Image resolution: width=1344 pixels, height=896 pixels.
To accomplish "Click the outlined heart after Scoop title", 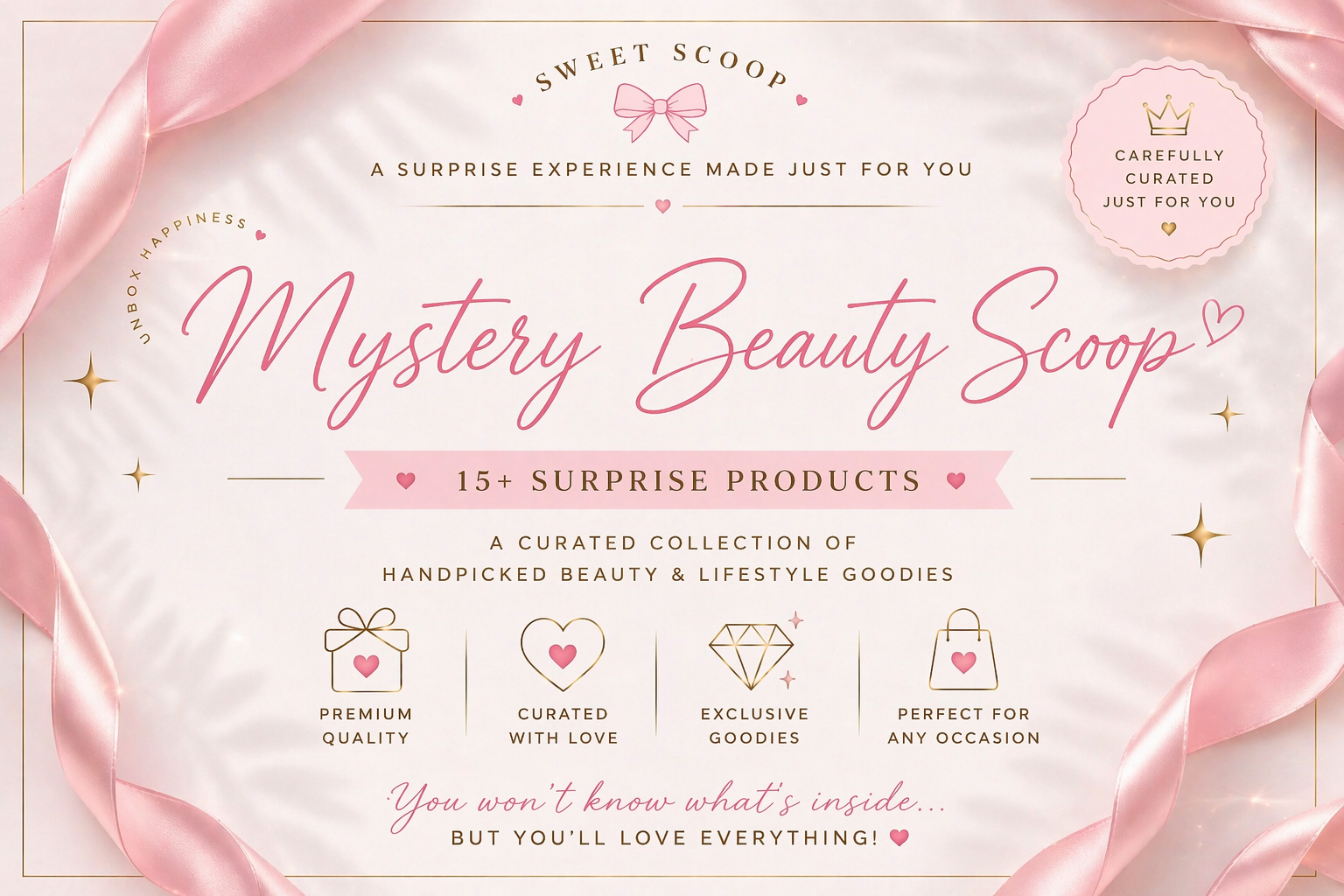I will point(1224,322).
